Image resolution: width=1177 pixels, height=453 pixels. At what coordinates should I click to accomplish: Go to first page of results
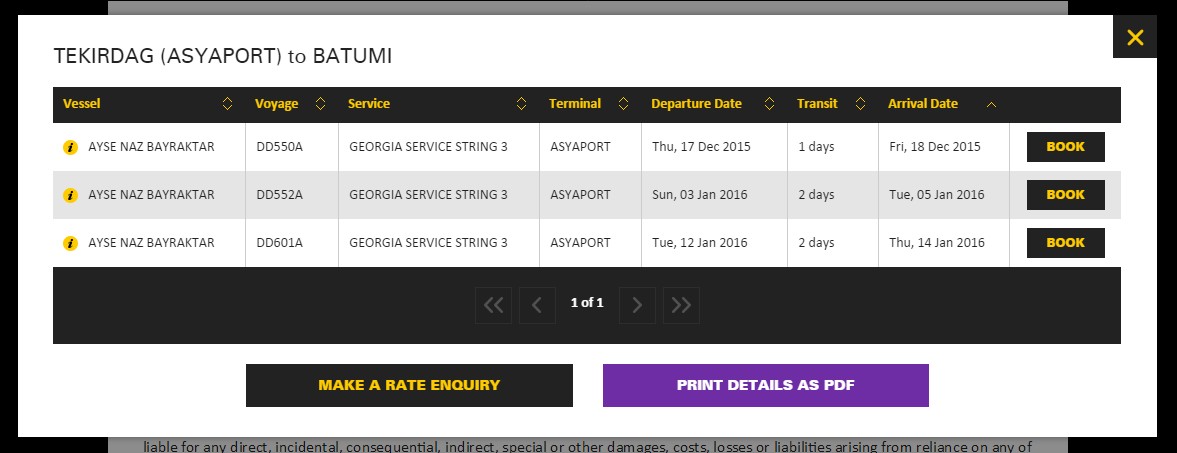pos(493,305)
